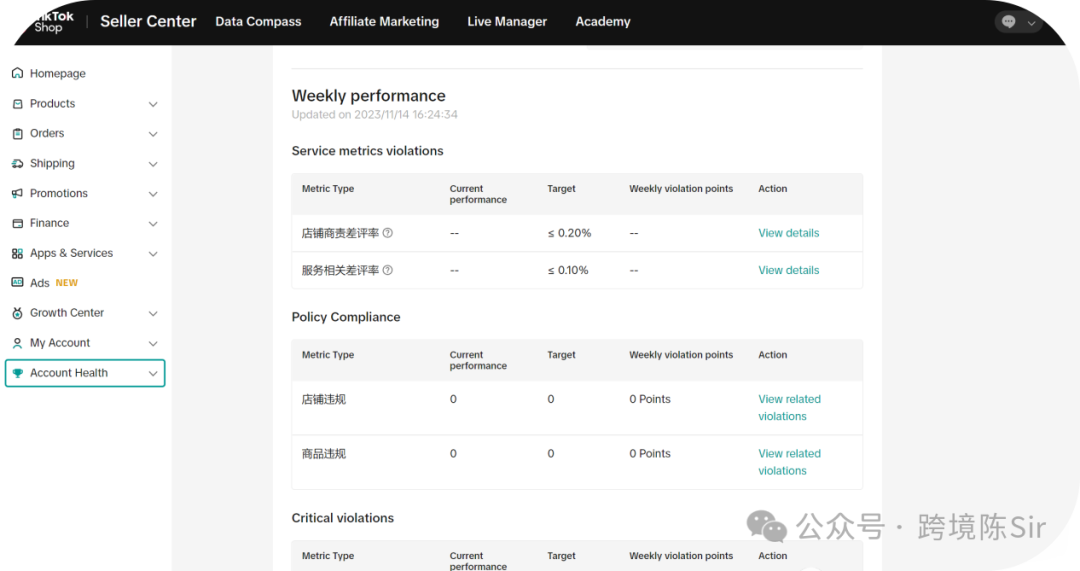Screen dimensions: 1080x571
Task: Open Live Manager from the top bar
Action: click(507, 22)
